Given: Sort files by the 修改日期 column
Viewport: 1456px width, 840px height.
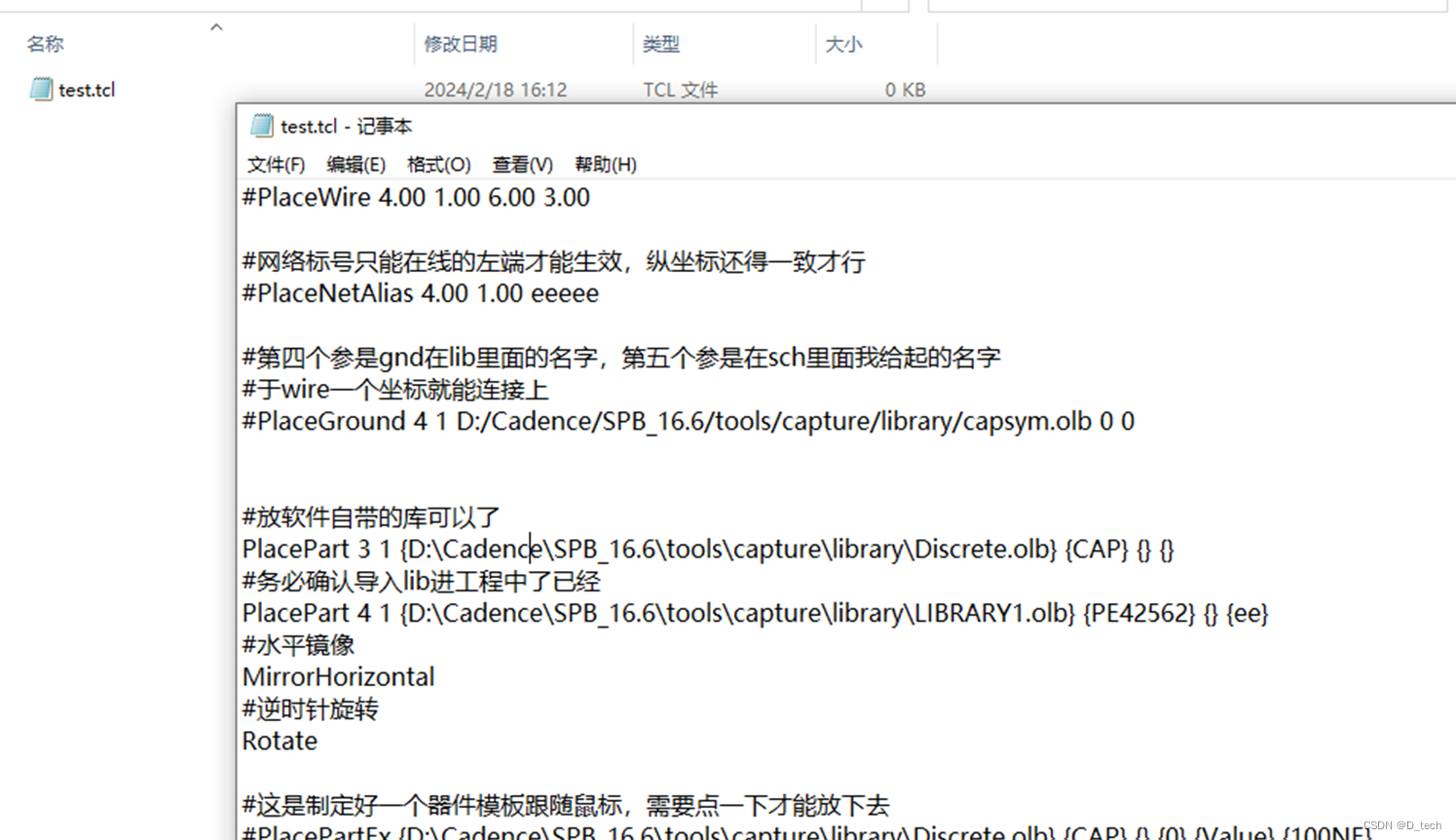Looking at the screenshot, I should click(x=461, y=44).
